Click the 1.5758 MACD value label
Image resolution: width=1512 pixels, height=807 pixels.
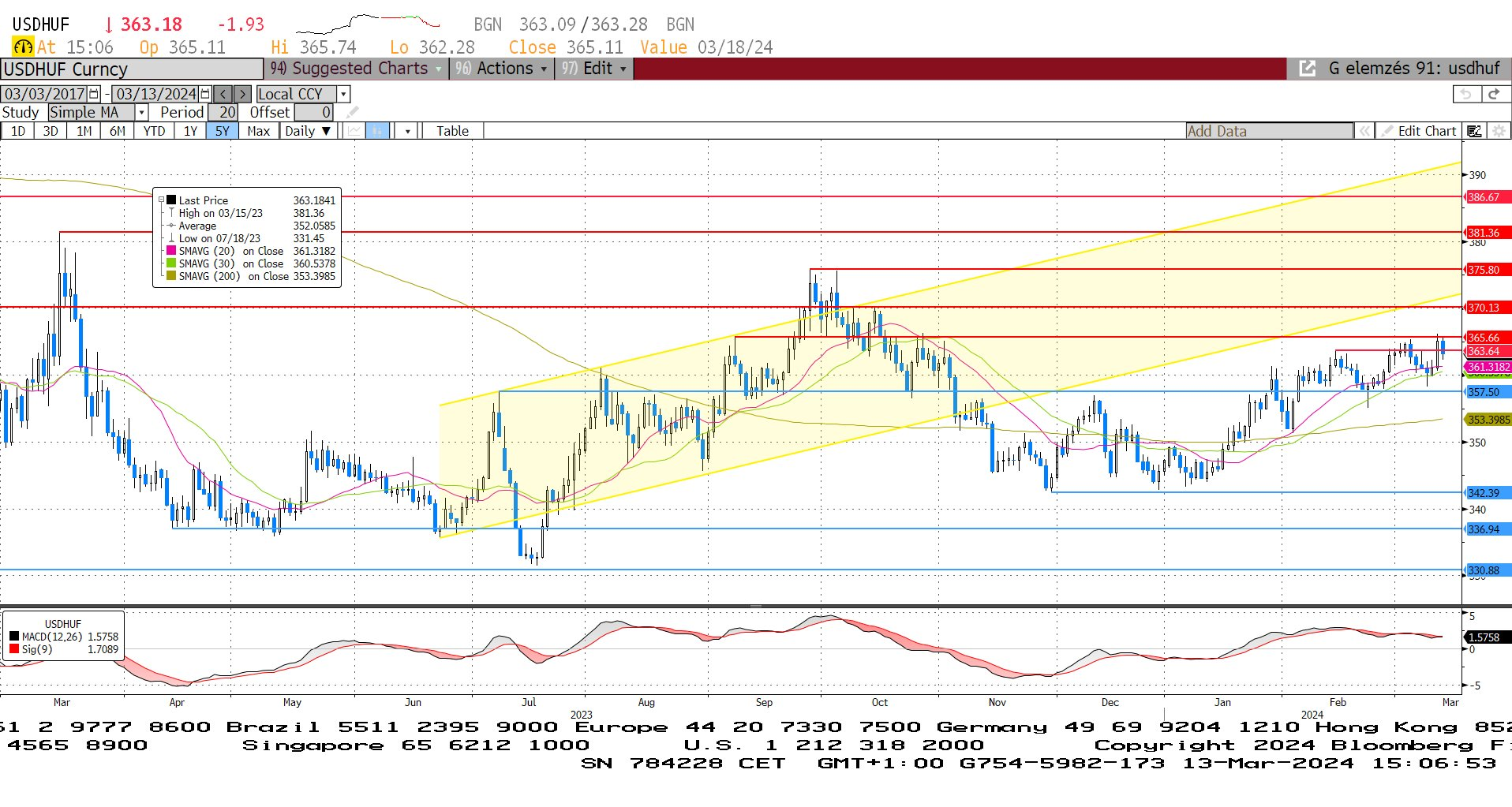tap(1487, 637)
